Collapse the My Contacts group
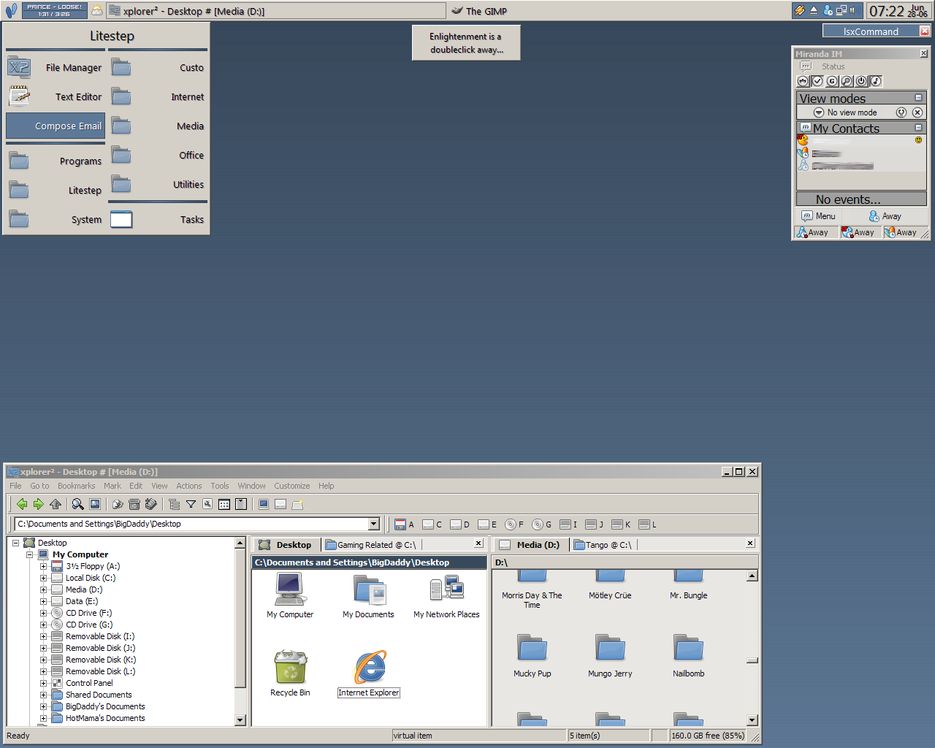935x748 pixels. coord(918,127)
